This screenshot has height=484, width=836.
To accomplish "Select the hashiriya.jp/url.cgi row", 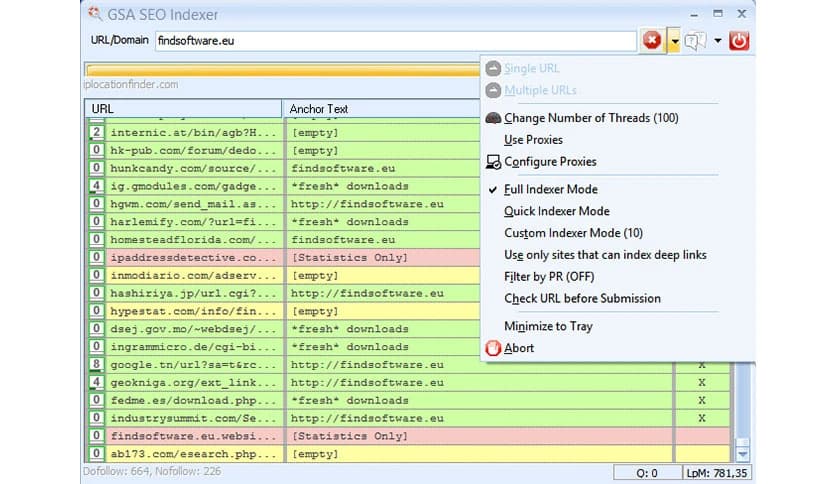I will pyautogui.click(x=283, y=293).
